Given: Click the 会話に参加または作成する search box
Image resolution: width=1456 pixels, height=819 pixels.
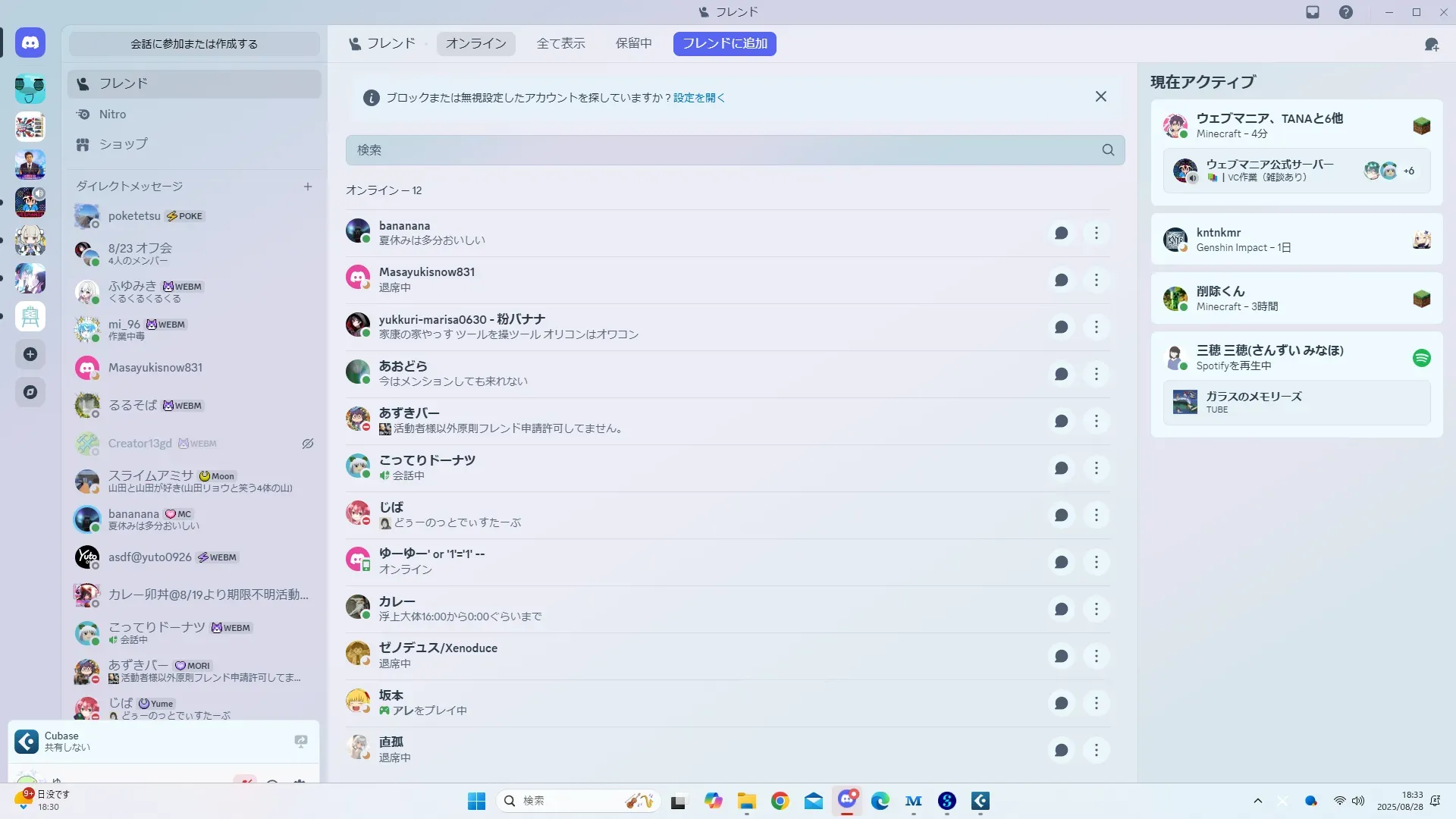Looking at the screenshot, I should pyautogui.click(x=194, y=44).
